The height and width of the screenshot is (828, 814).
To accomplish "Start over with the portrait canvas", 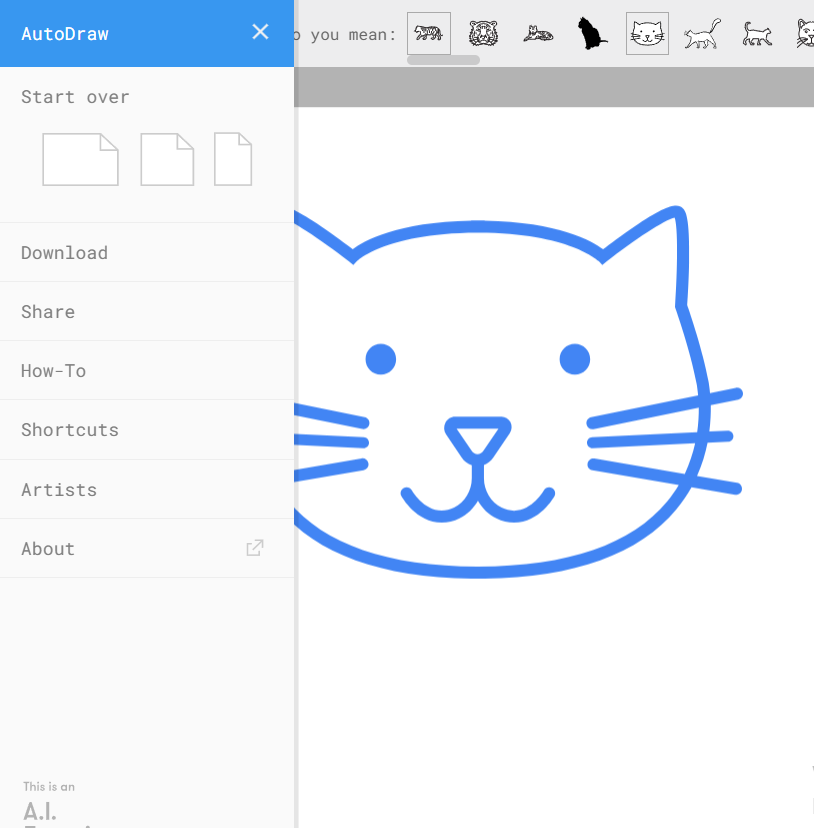I will [x=233, y=160].
